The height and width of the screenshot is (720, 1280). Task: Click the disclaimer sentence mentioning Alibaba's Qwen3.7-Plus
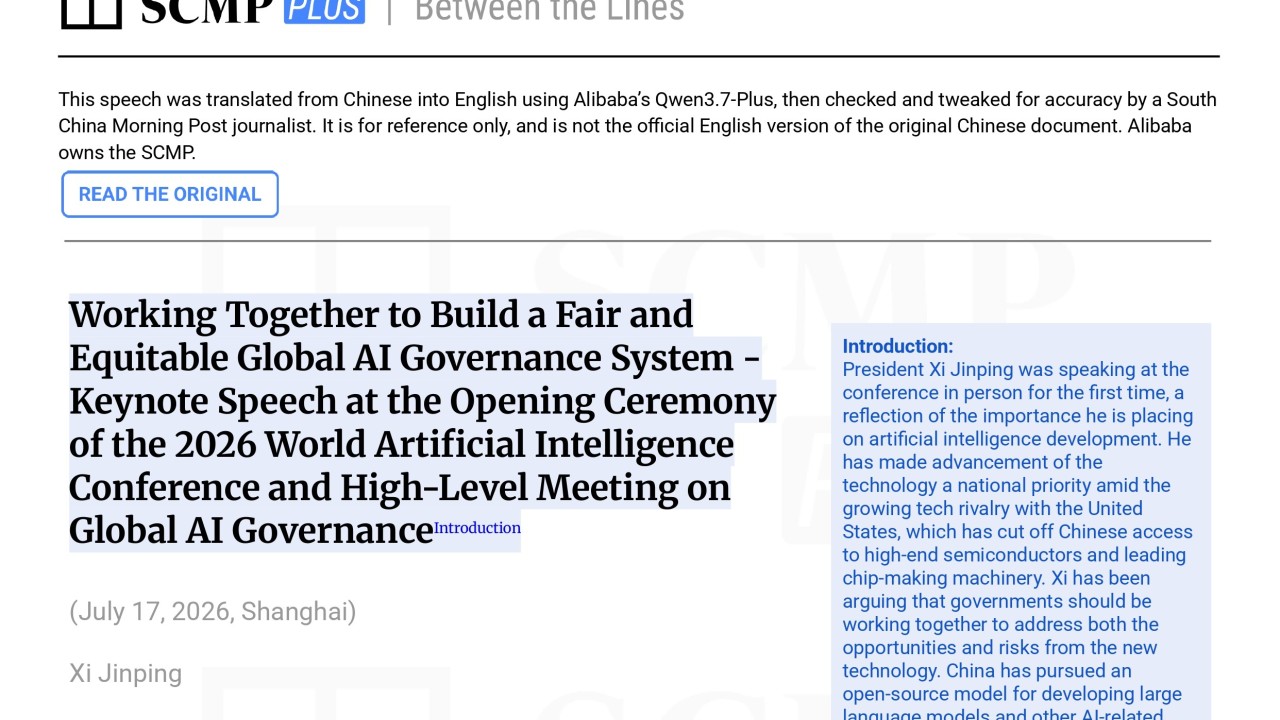pyautogui.click(x=637, y=112)
